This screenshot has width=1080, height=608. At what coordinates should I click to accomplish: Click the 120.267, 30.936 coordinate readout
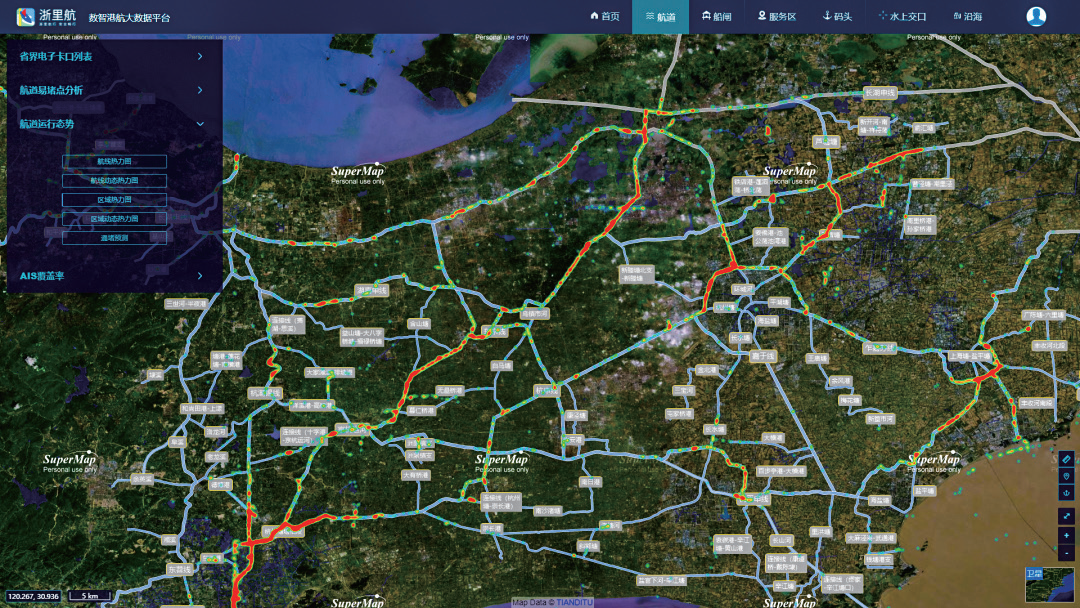click(x=34, y=596)
